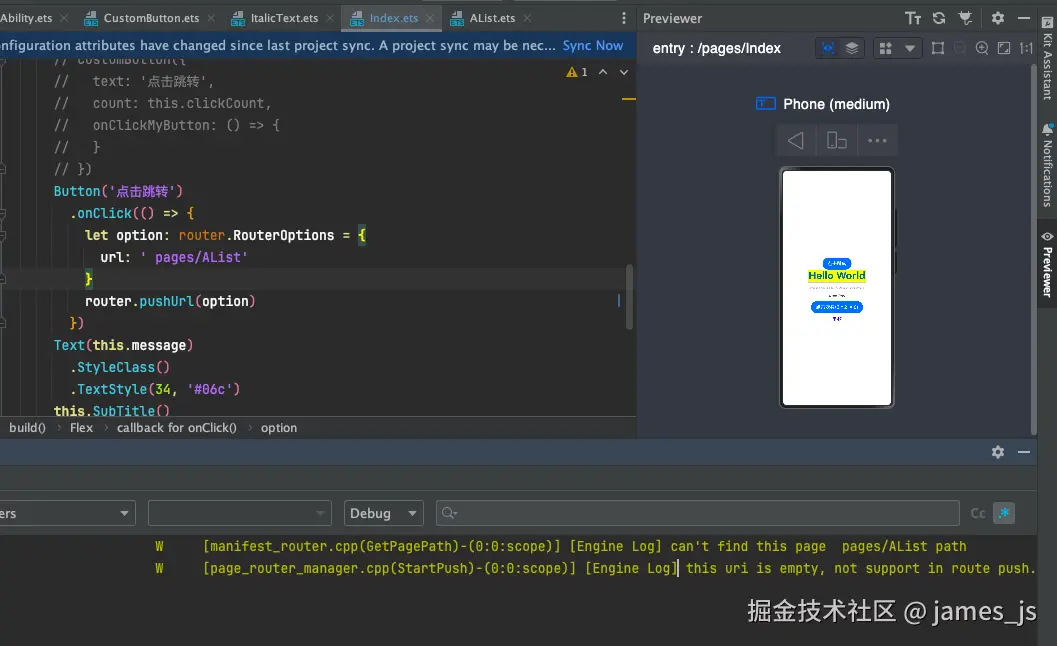Click the "can't find this page" log line
Viewport: 1057px width, 646px height.
click(x=585, y=546)
